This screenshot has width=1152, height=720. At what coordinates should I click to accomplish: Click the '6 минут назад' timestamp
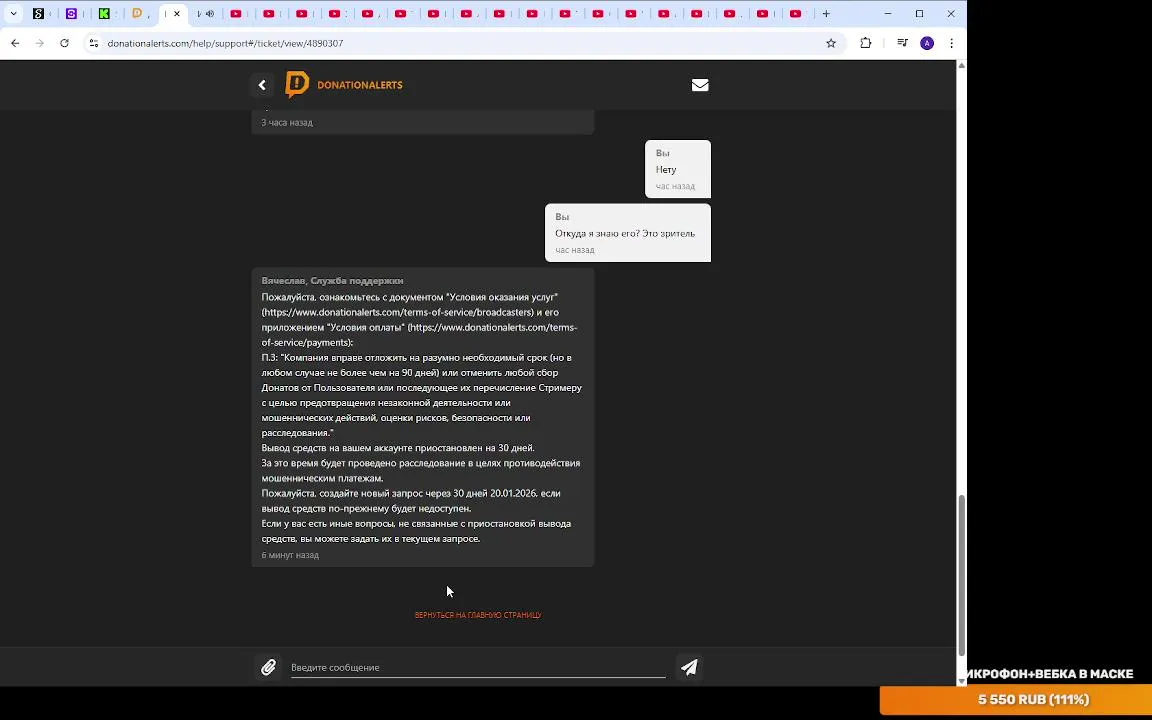[x=290, y=555]
